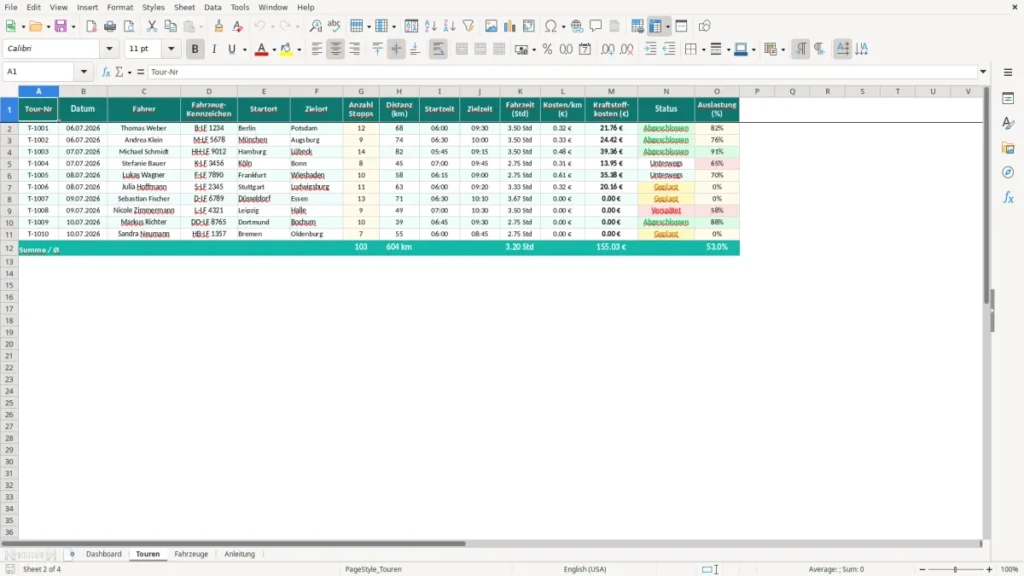Click the zoom slider handle

pyautogui.click(x=955, y=569)
